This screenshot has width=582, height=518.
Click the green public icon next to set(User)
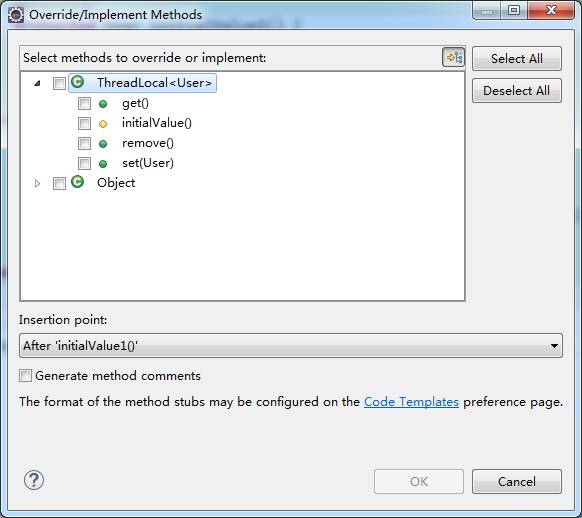103,164
